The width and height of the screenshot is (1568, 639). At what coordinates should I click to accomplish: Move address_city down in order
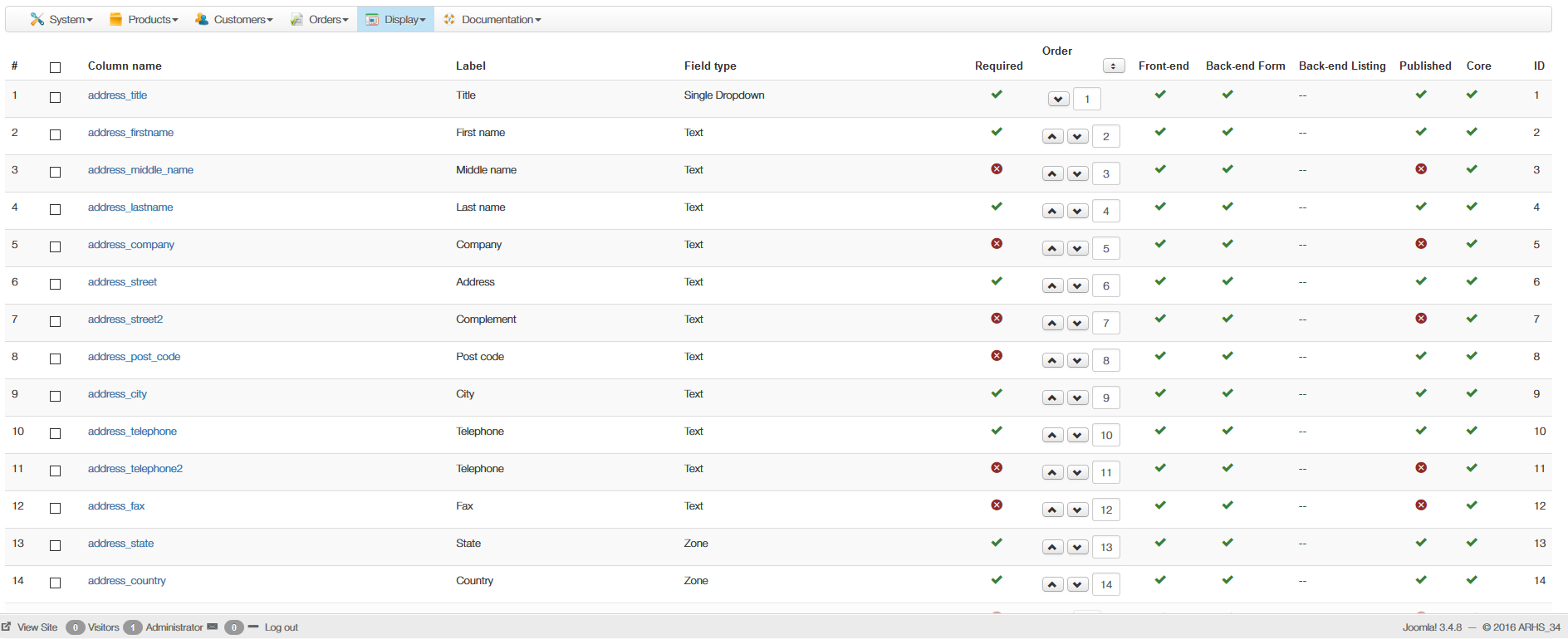pos(1077,398)
